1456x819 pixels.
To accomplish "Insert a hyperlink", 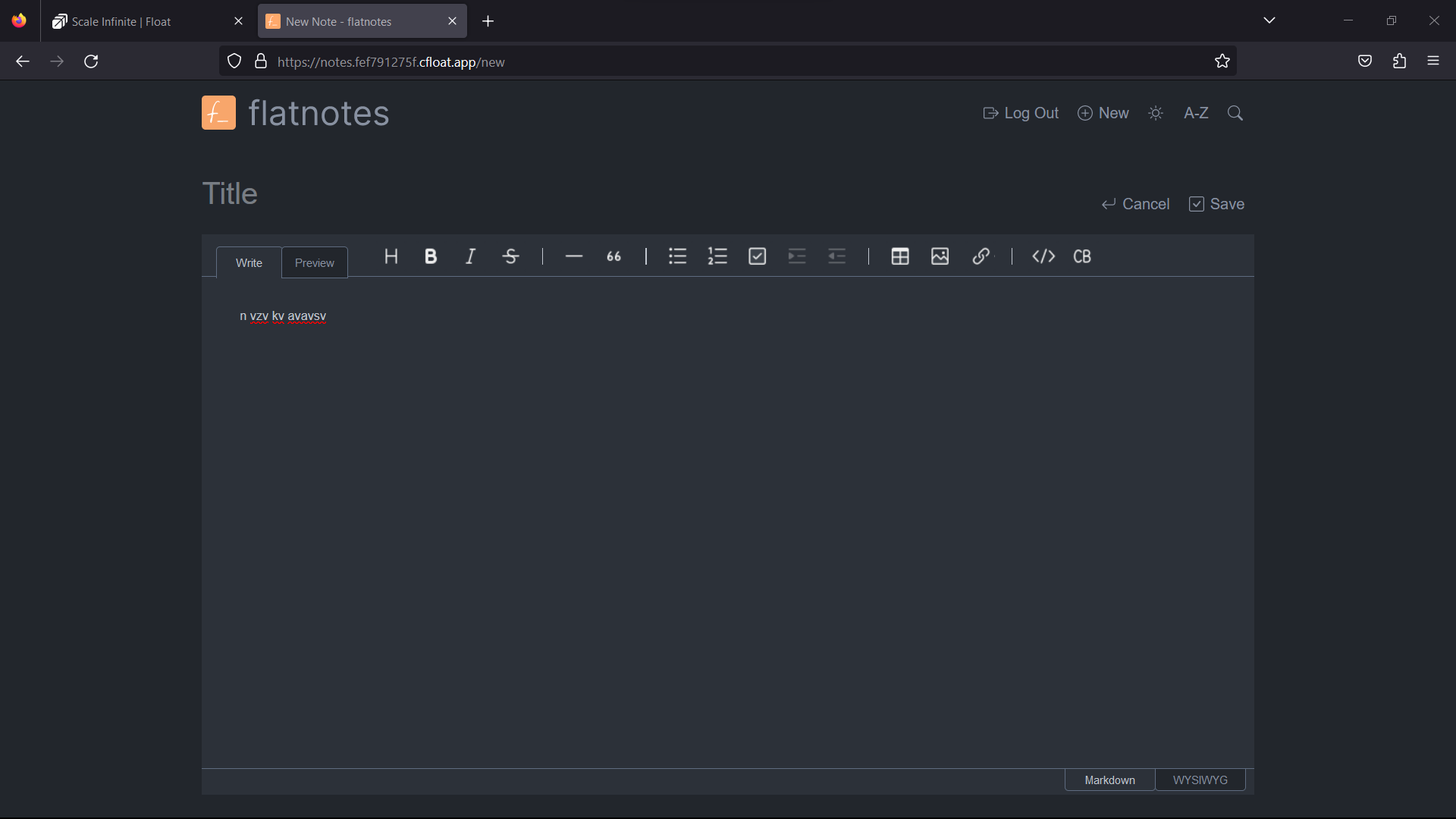I will (x=981, y=256).
